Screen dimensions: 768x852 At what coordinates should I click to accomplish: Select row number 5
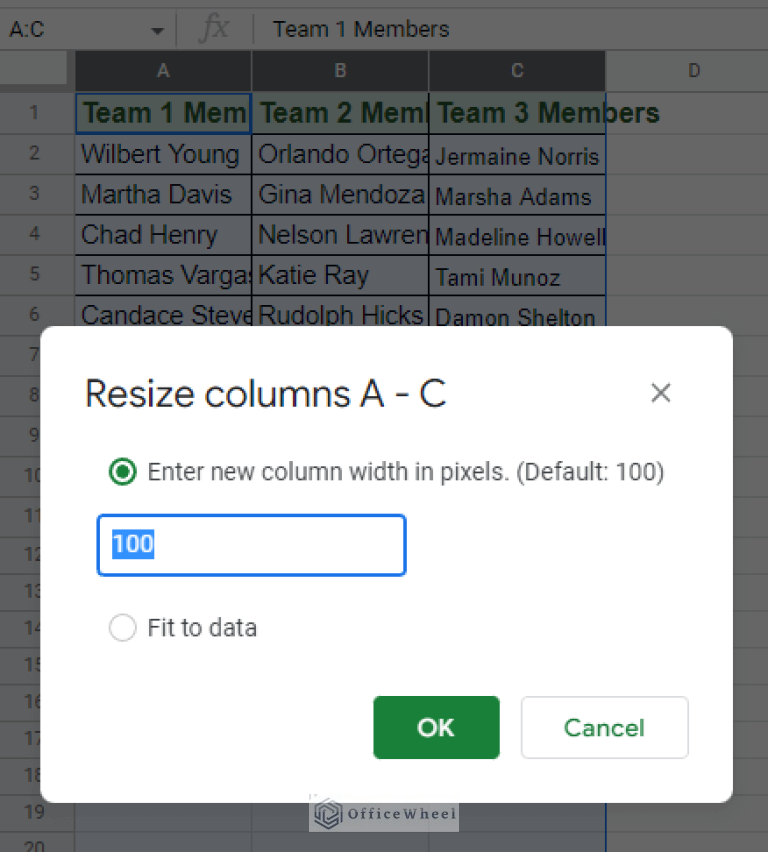coord(35,275)
